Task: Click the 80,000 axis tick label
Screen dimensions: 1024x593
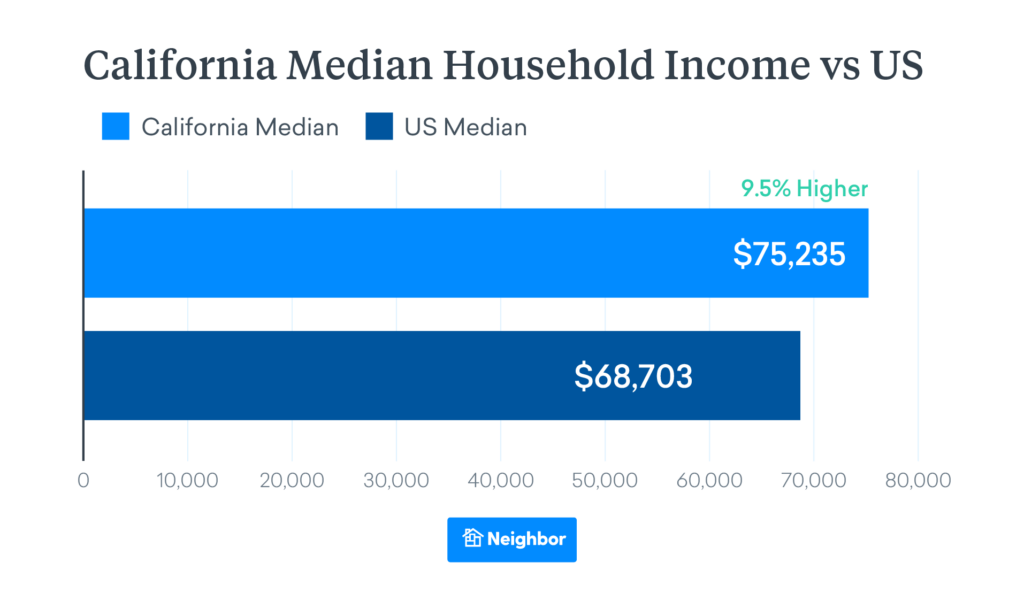Action: pos(917,480)
